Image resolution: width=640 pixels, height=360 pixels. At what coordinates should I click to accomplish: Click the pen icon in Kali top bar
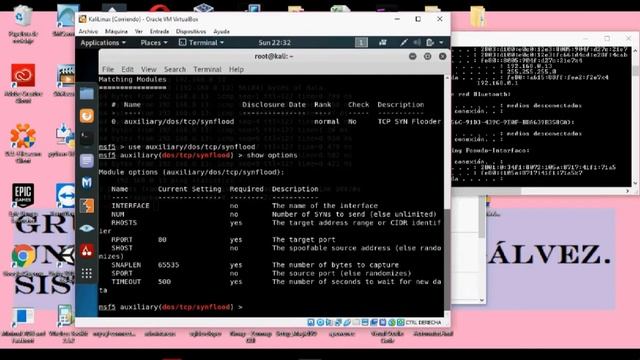(403, 42)
